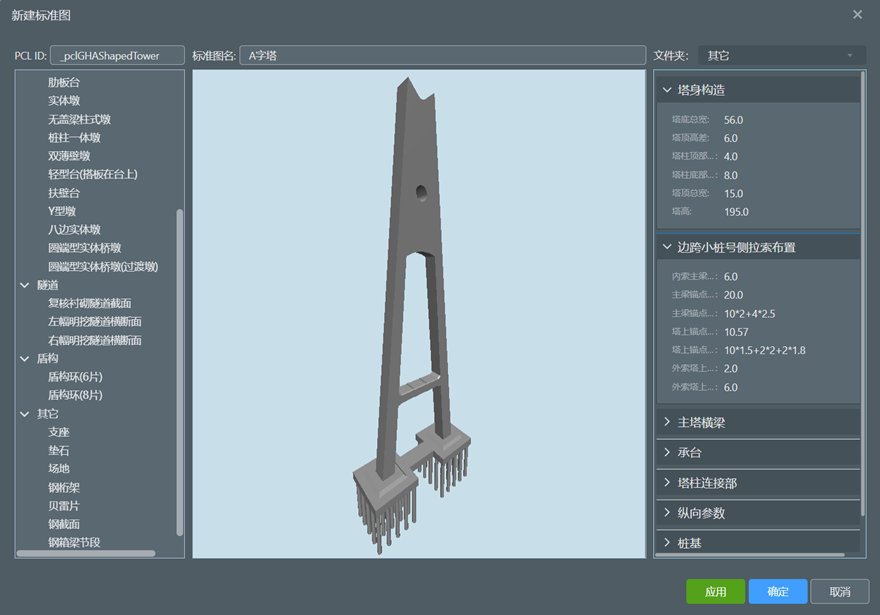Expand the 承台 section
Viewport: 880px width, 615px height.
coord(758,452)
